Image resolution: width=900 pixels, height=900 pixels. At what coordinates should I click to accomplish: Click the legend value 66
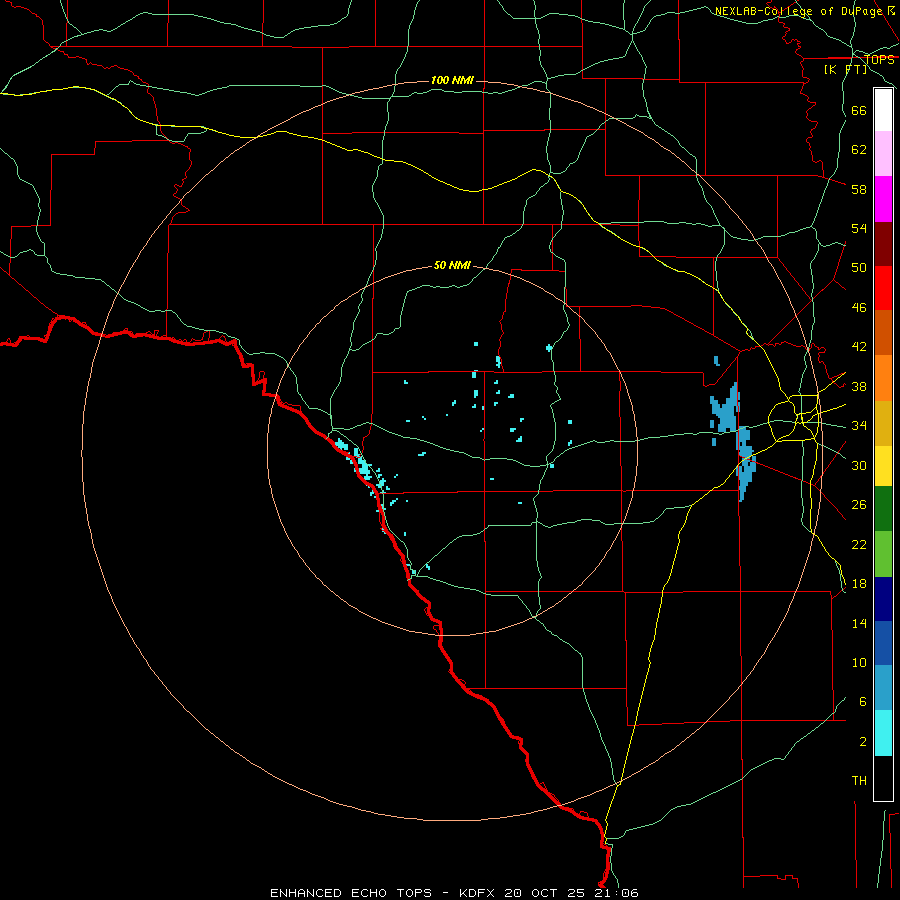pyautogui.click(x=859, y=111)
